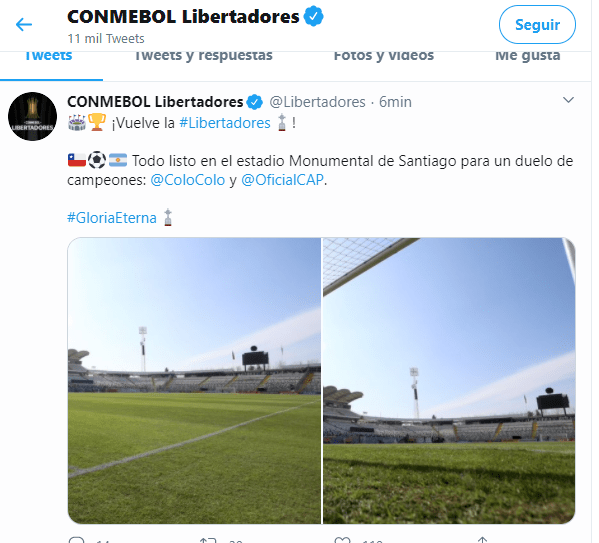
Task: Open the left stadium pitch photo
Action: click(x=194, y=381)
